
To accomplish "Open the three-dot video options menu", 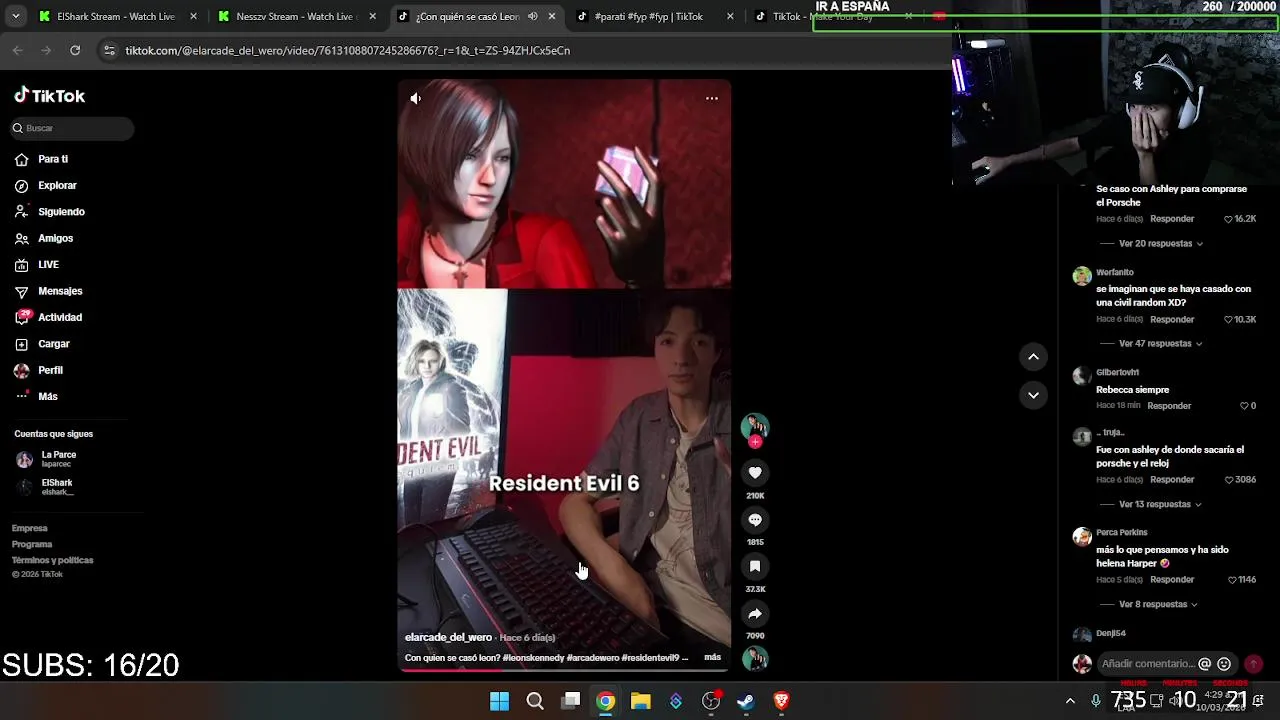I will pyautogui.click(x=712, y=98).
